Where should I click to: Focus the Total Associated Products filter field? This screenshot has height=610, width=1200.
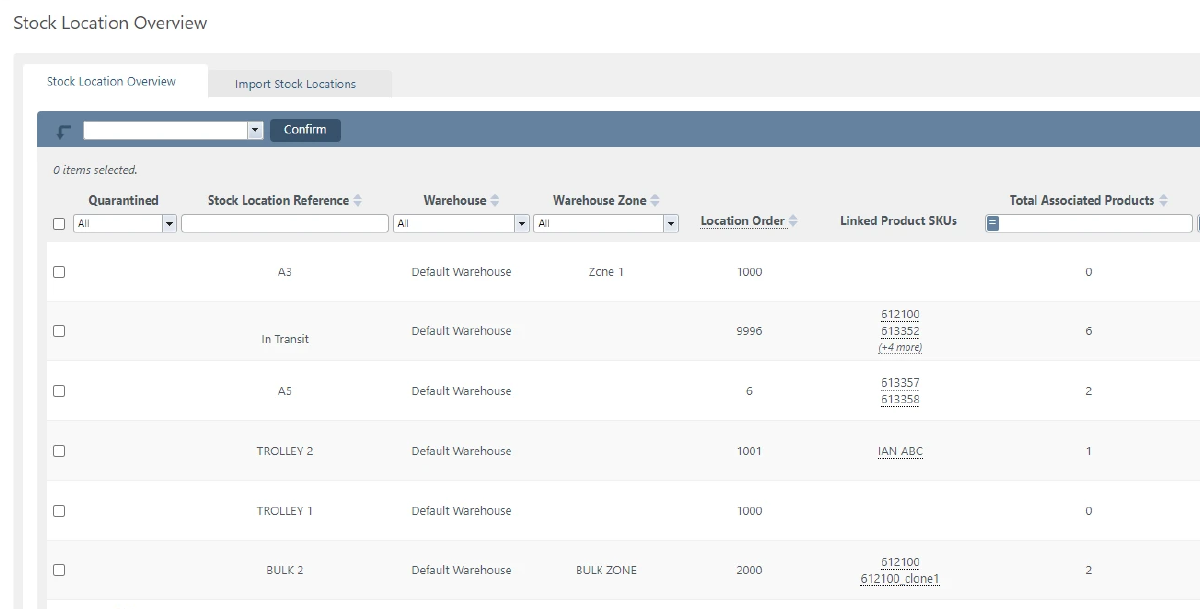tap(1097, 224)
